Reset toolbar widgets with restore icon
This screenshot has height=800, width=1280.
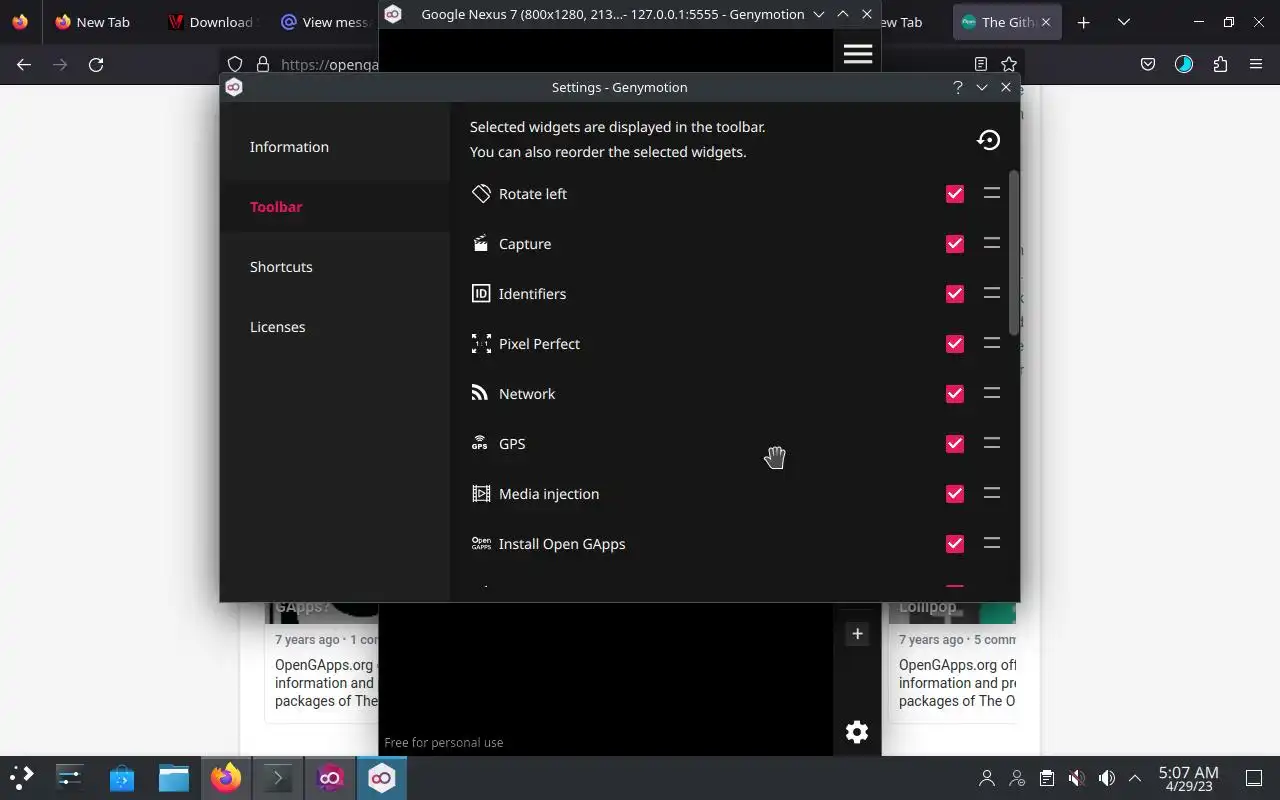click(x=988, y=140)
